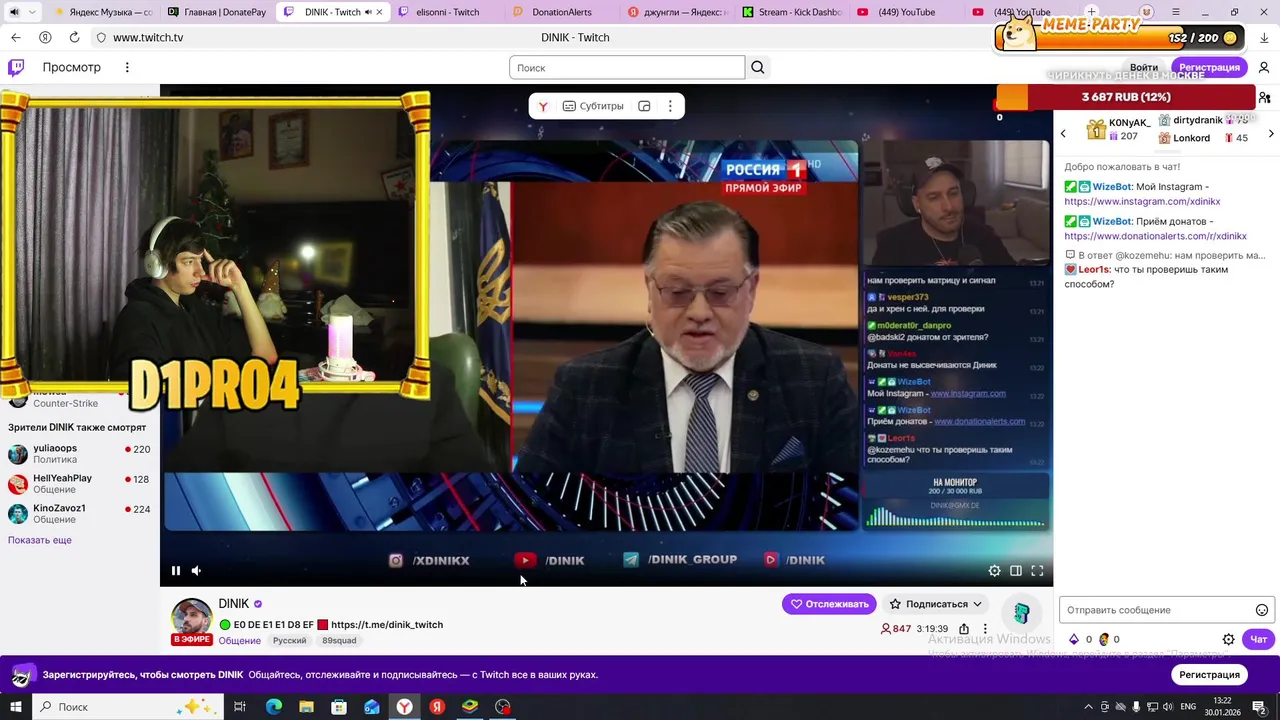Open the Yandex Alice icon in the address bar
The height and width of the screenshot is (720, 1280).
tap(45, 37)
